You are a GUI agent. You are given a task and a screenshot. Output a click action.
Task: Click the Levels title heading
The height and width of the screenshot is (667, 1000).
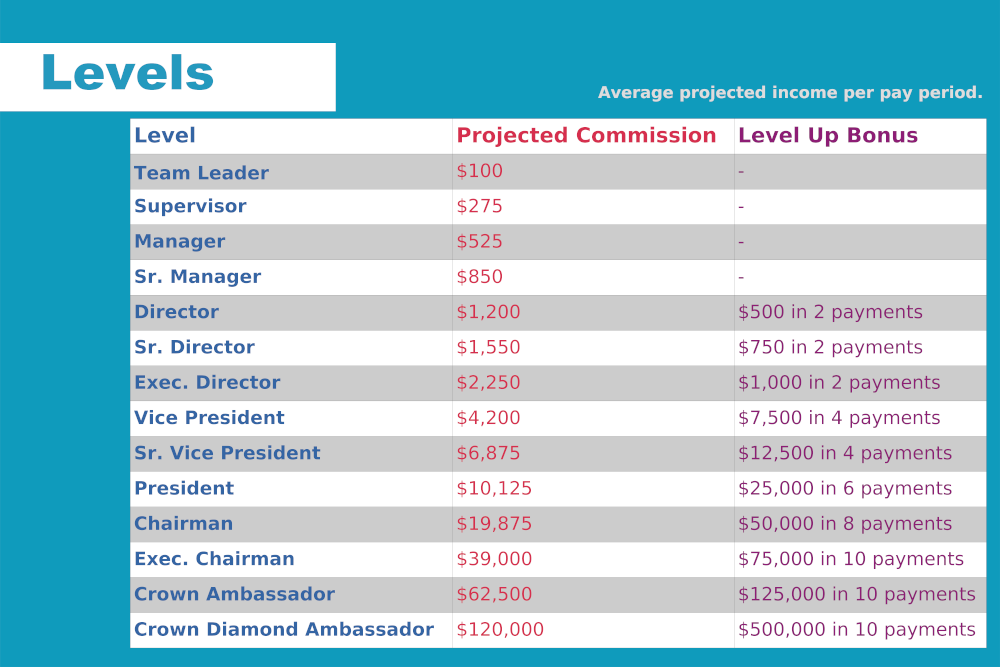[x=128, y=74]
